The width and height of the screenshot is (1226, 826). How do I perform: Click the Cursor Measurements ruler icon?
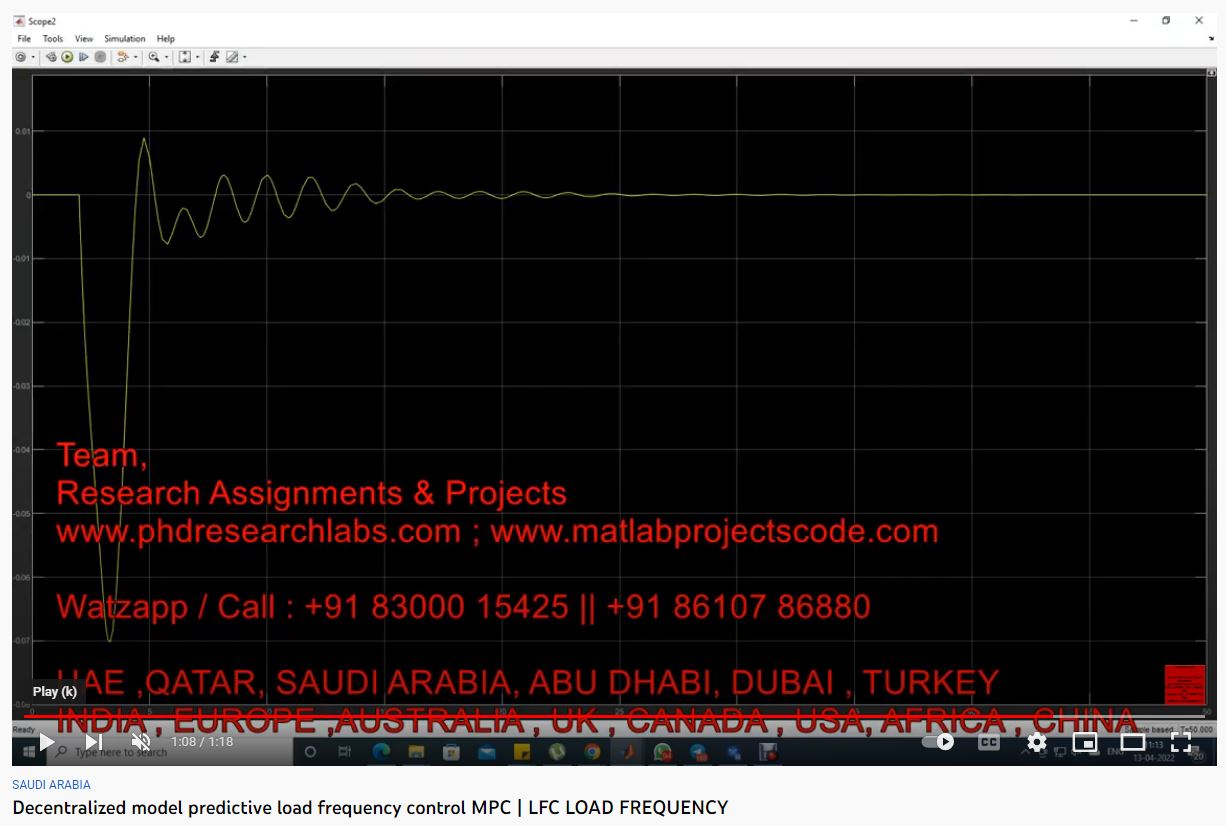point(232,57)
